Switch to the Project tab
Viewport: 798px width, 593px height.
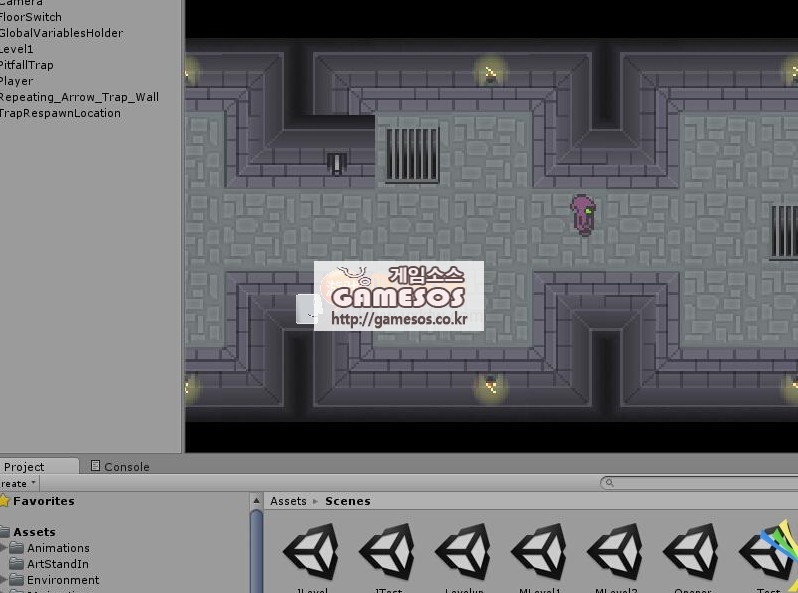[x=39, y=466]
